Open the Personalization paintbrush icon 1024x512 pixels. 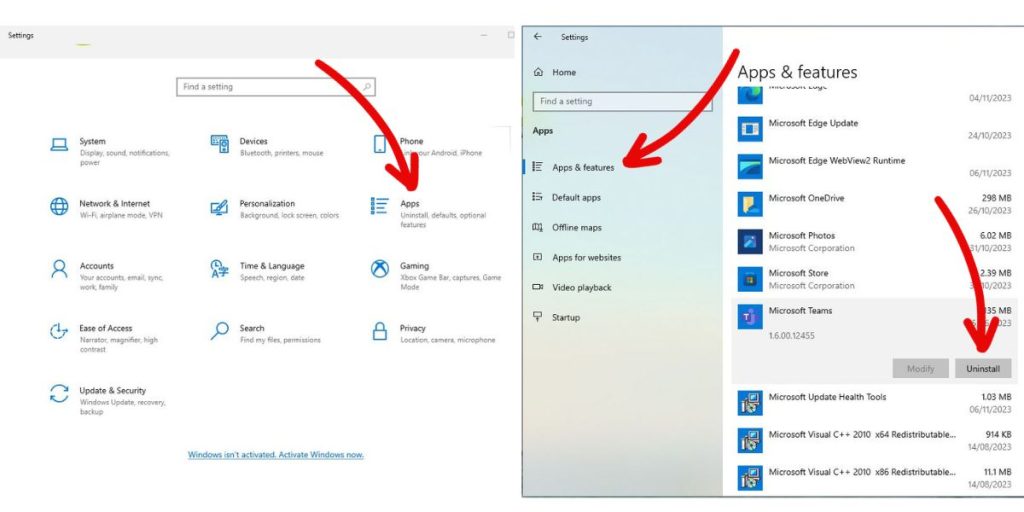[x=219, y=208]
